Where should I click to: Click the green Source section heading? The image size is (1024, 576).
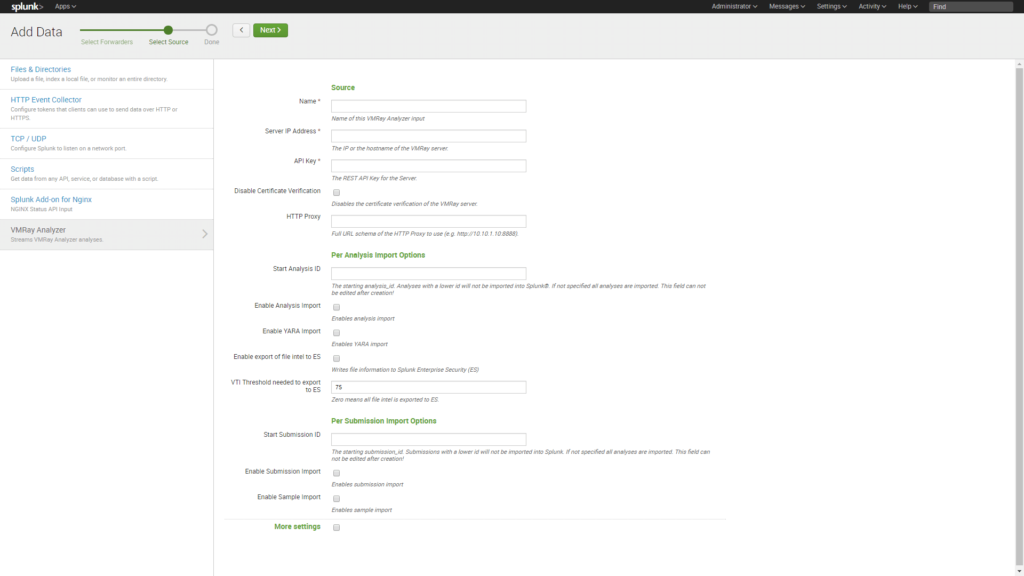(x=343, y=88)
